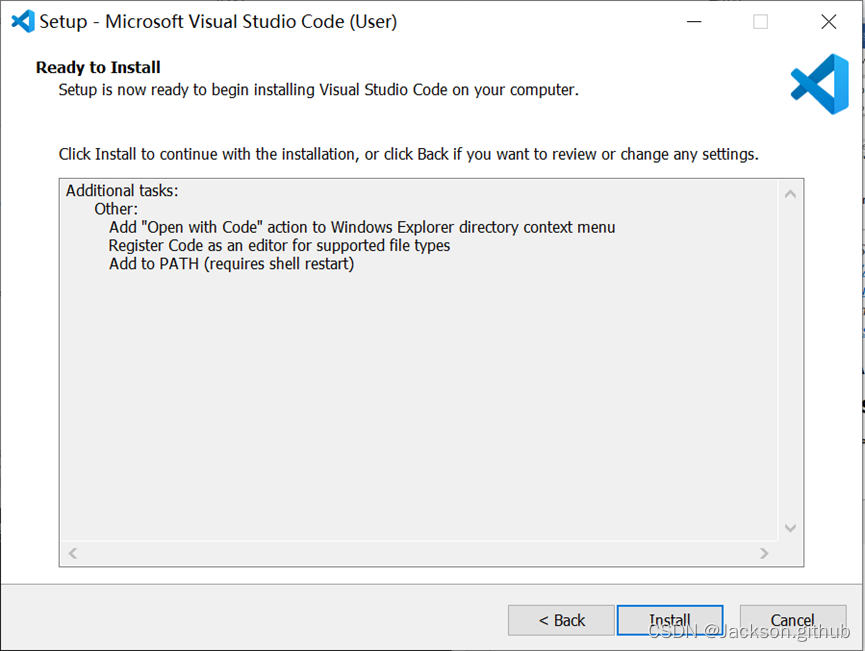Maximize the Setup window
Screen dimensions: 865x651
(760, 21)
